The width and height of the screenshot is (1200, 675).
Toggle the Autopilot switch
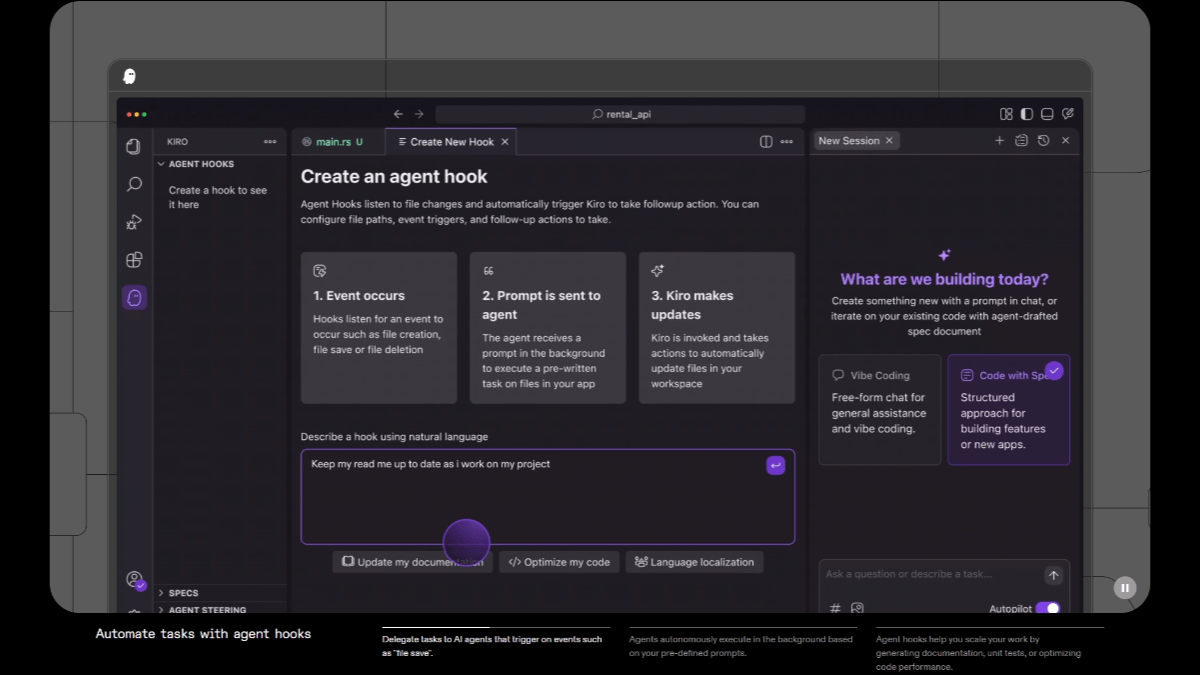pyautogui.click(x=1047, y=608)
